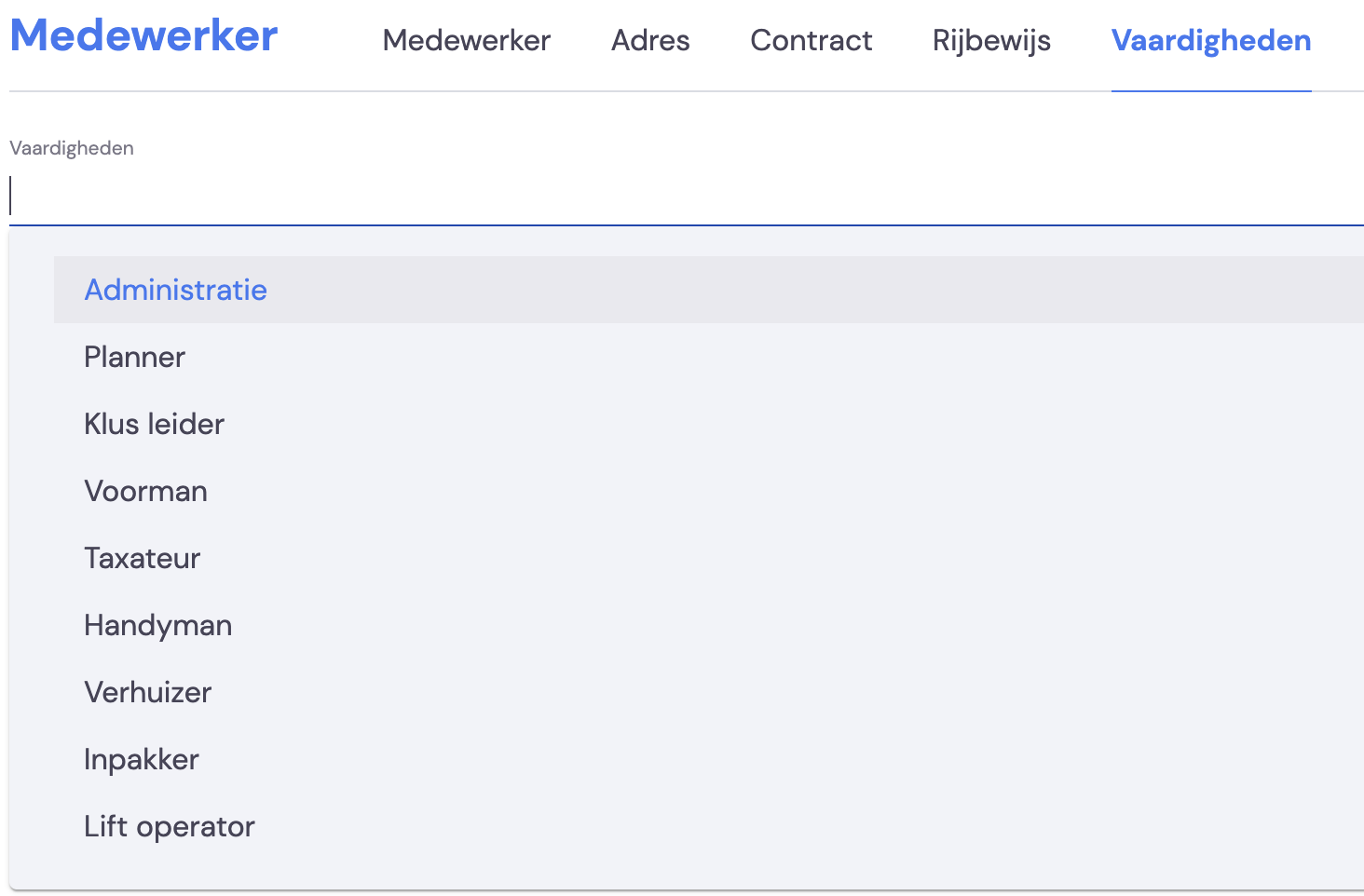Screen dimensions: 1364x896
Task: Choose the Taxateur option
Action: coord(709,558)
